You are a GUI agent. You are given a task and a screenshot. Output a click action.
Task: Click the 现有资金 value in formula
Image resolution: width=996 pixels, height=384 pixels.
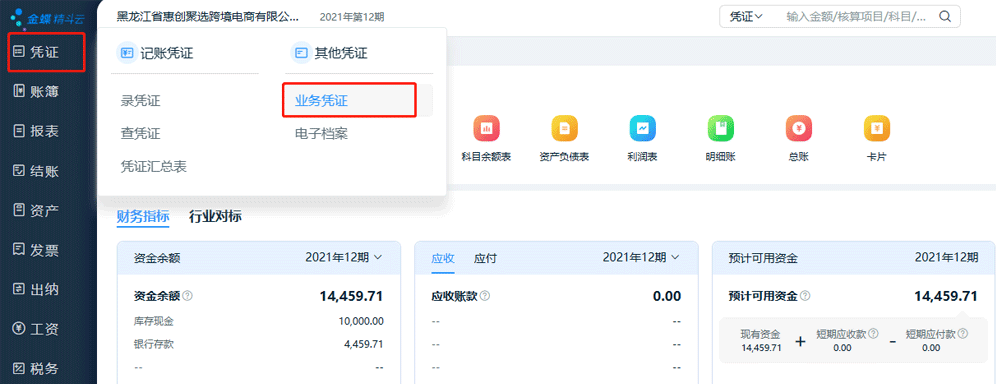(x=761, y=348)
